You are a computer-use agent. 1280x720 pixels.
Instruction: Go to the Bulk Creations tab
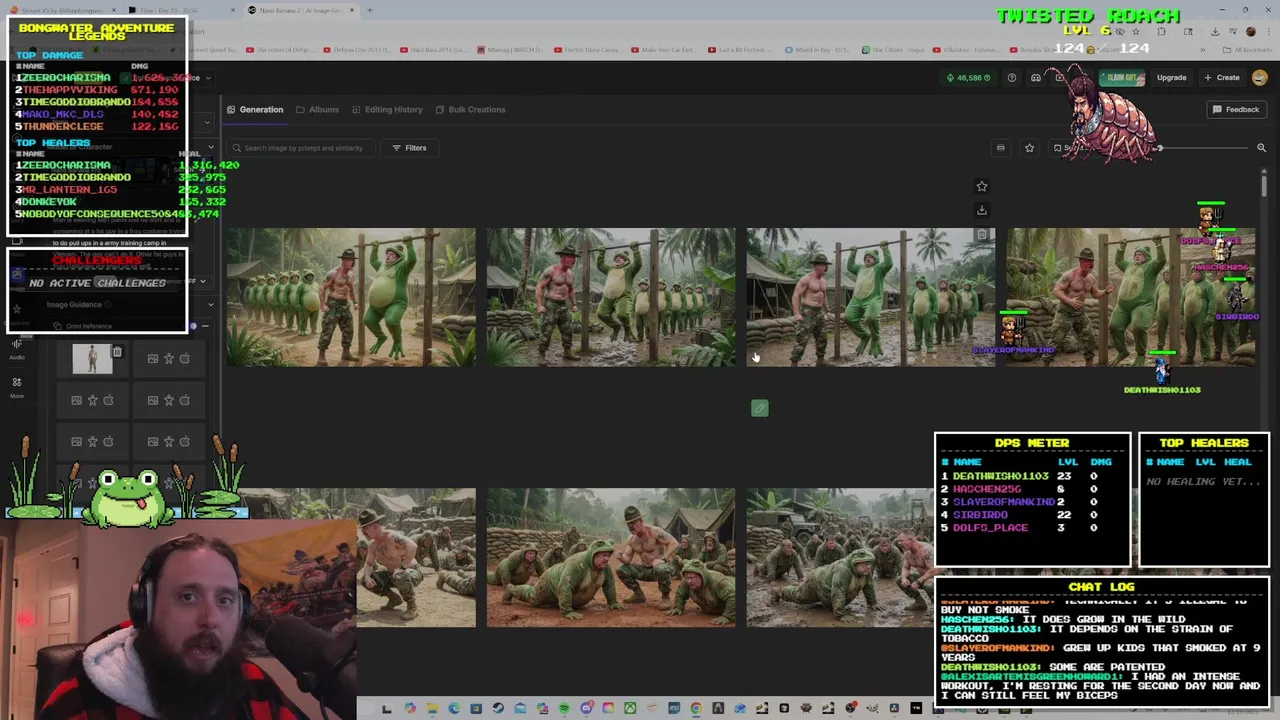(x=470, y=109)
